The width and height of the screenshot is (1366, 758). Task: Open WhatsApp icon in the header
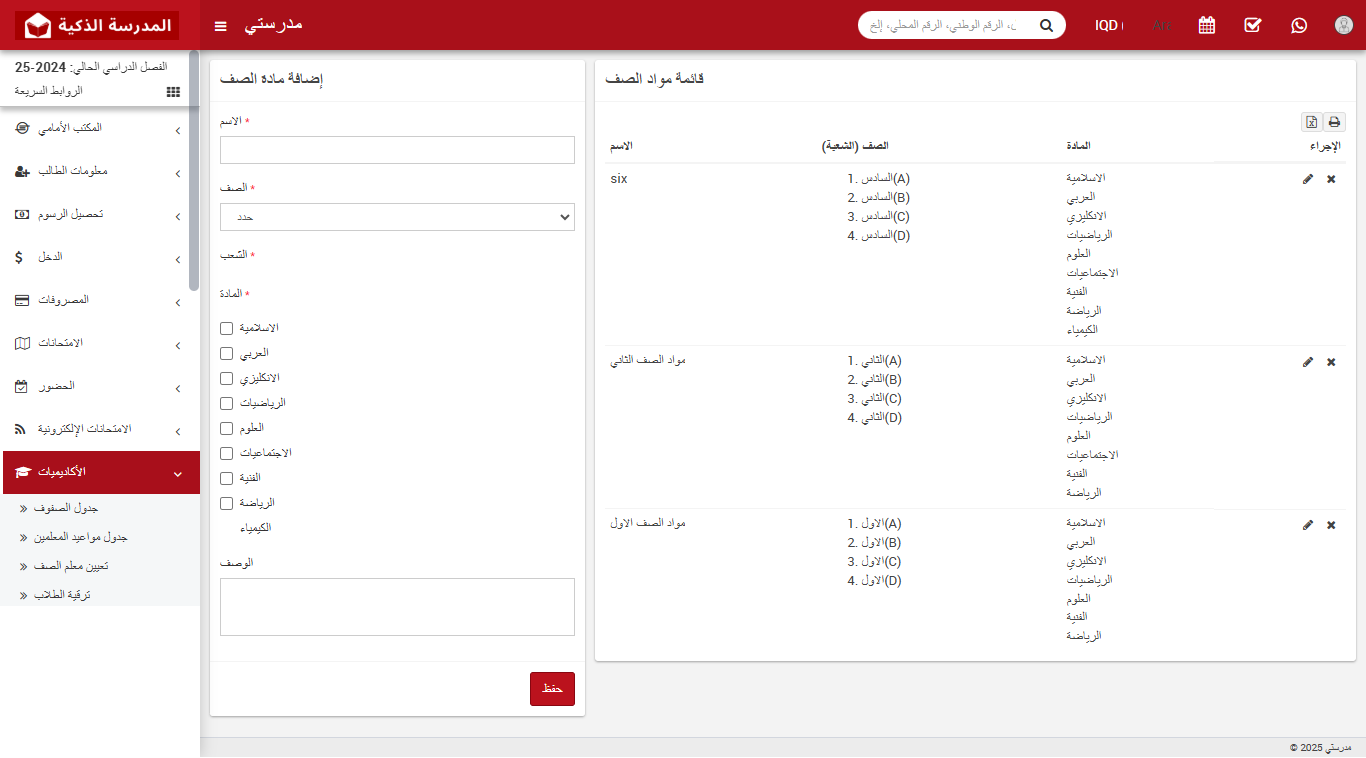[1298, 25]
